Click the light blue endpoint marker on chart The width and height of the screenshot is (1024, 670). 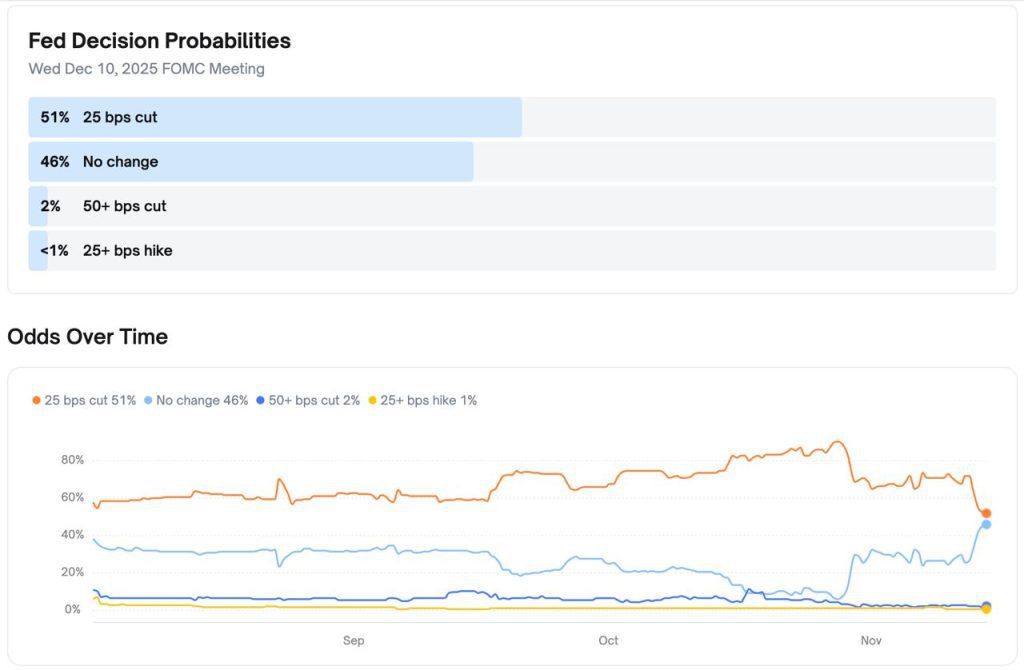pyautogui.click(x=986, y=524)
